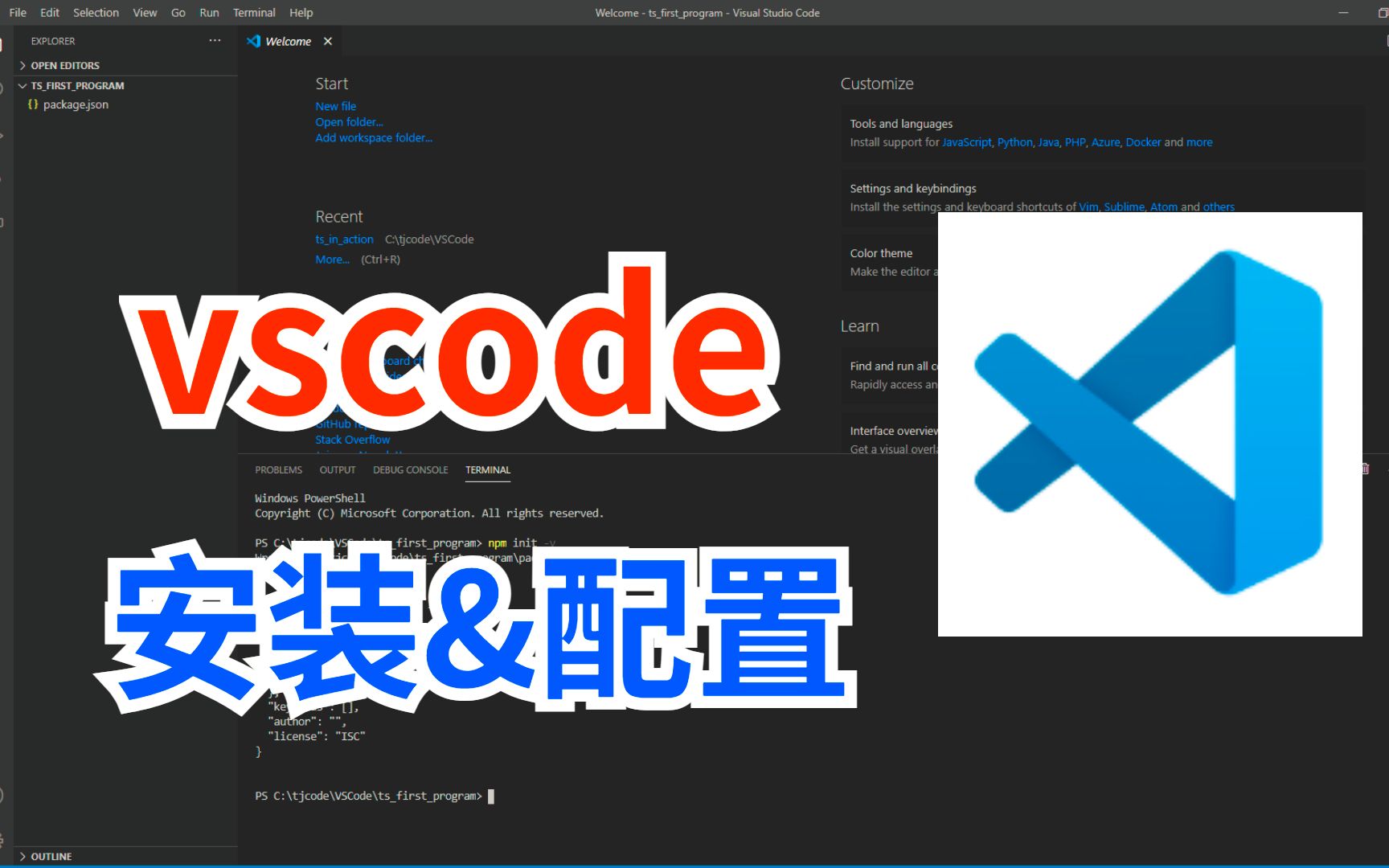Click the Sublime keybindings link

point(1124,207)
